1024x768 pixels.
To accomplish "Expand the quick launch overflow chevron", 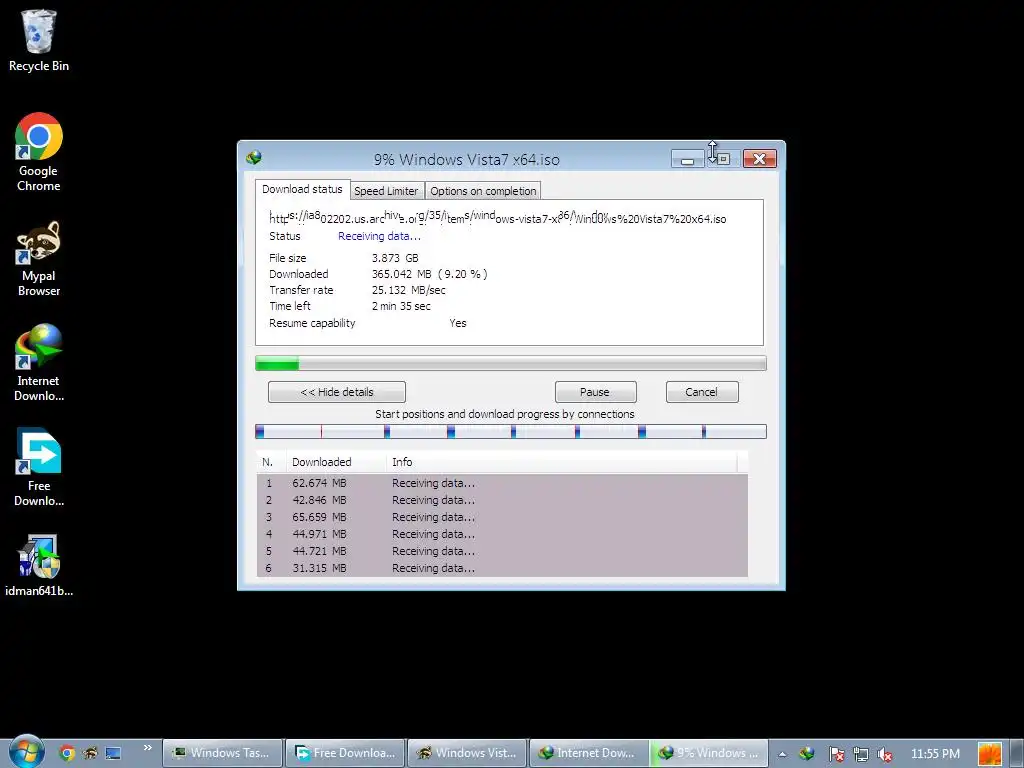I will coord(148,748).
